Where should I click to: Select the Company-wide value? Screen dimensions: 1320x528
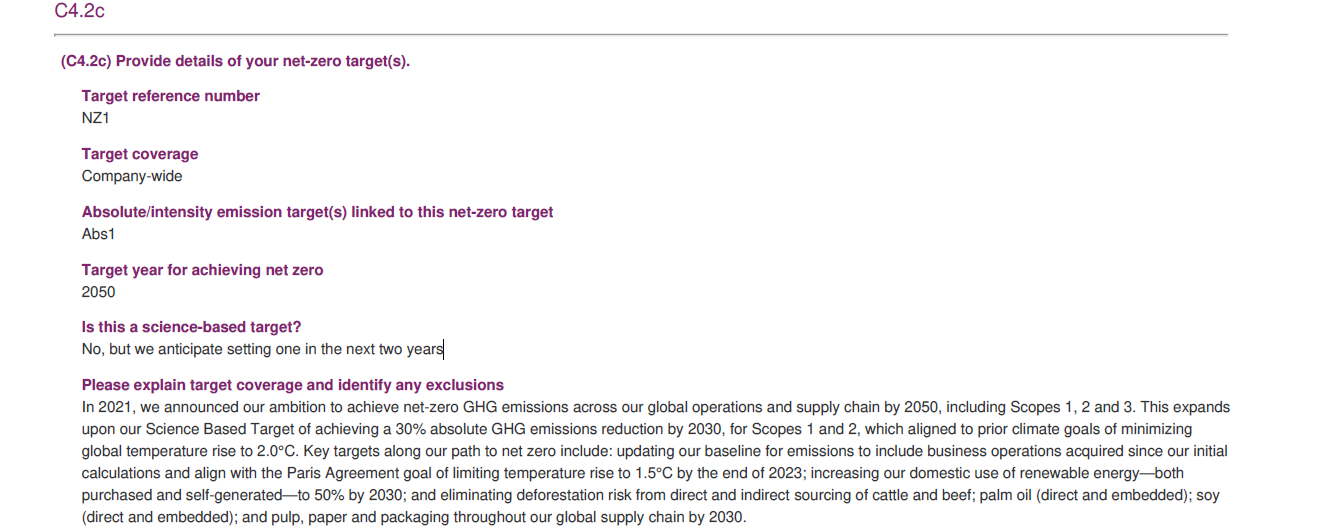[x=132, y=176]
